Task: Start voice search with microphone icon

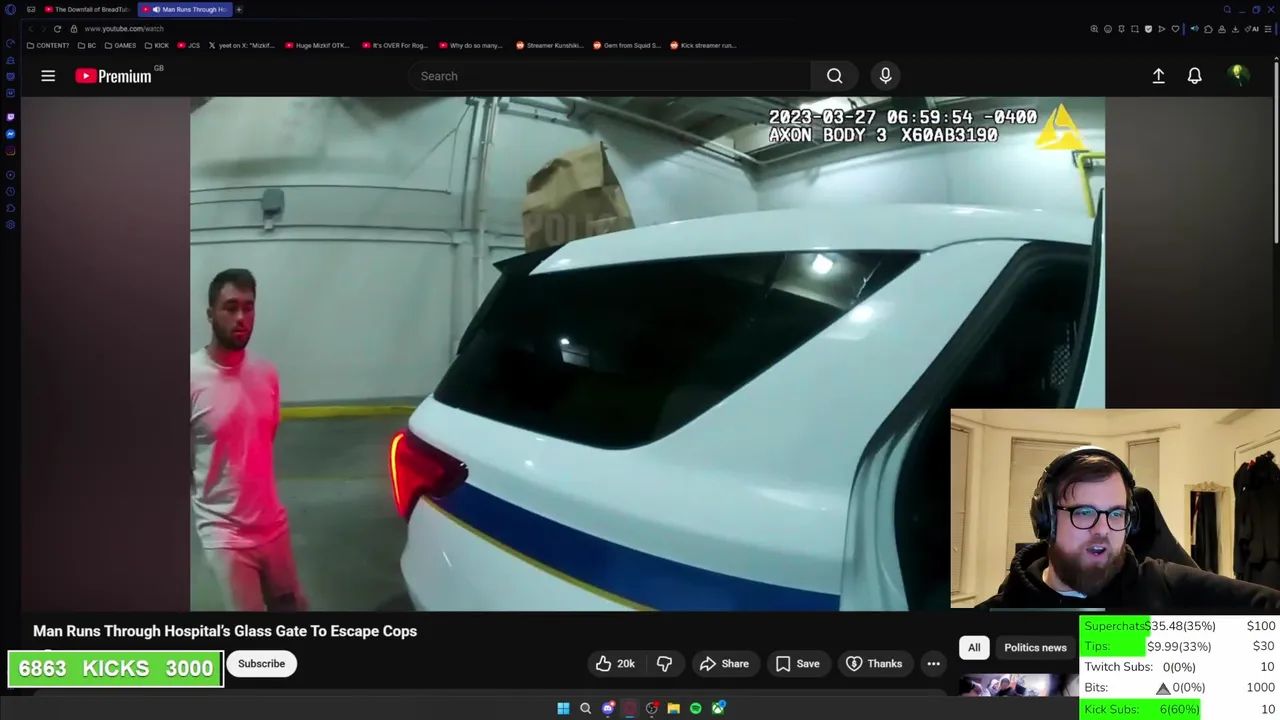Action: (885, 76)
